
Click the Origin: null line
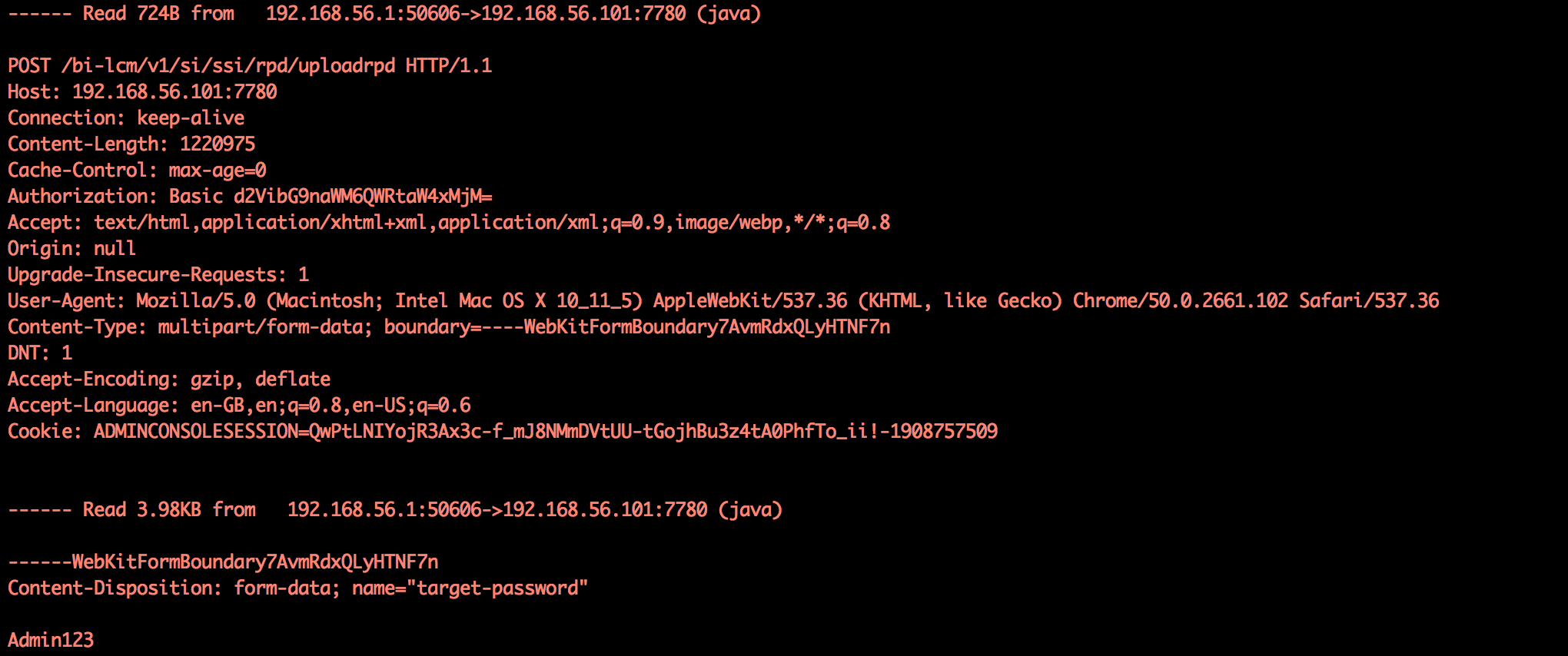(x=71, y=248)
